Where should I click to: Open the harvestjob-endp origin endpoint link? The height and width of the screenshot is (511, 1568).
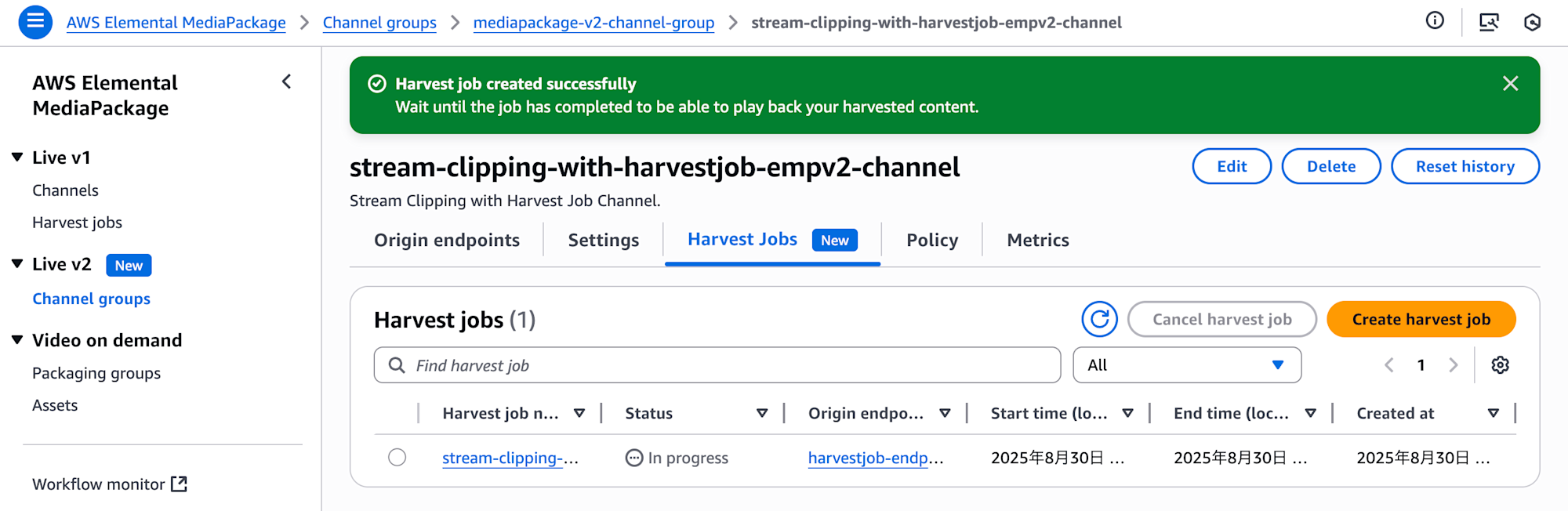pos(876,458)
